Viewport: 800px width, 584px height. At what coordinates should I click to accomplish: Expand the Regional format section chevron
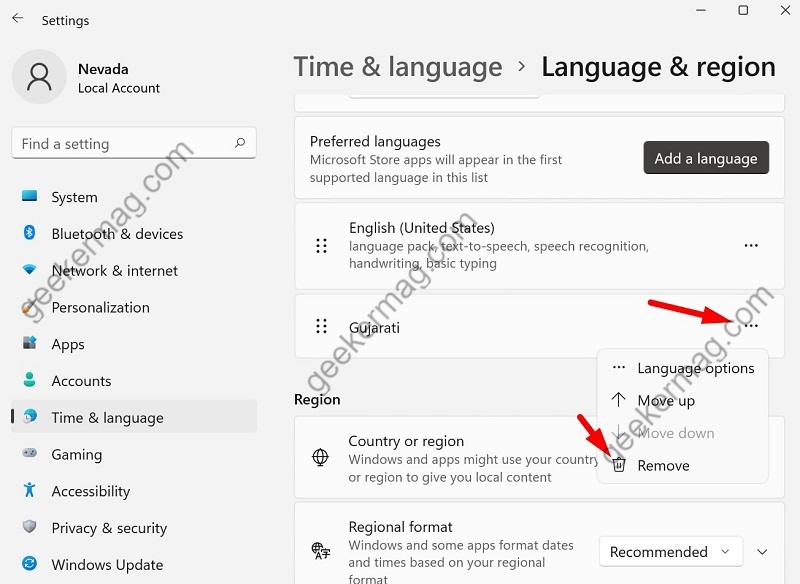click(762, 551)
